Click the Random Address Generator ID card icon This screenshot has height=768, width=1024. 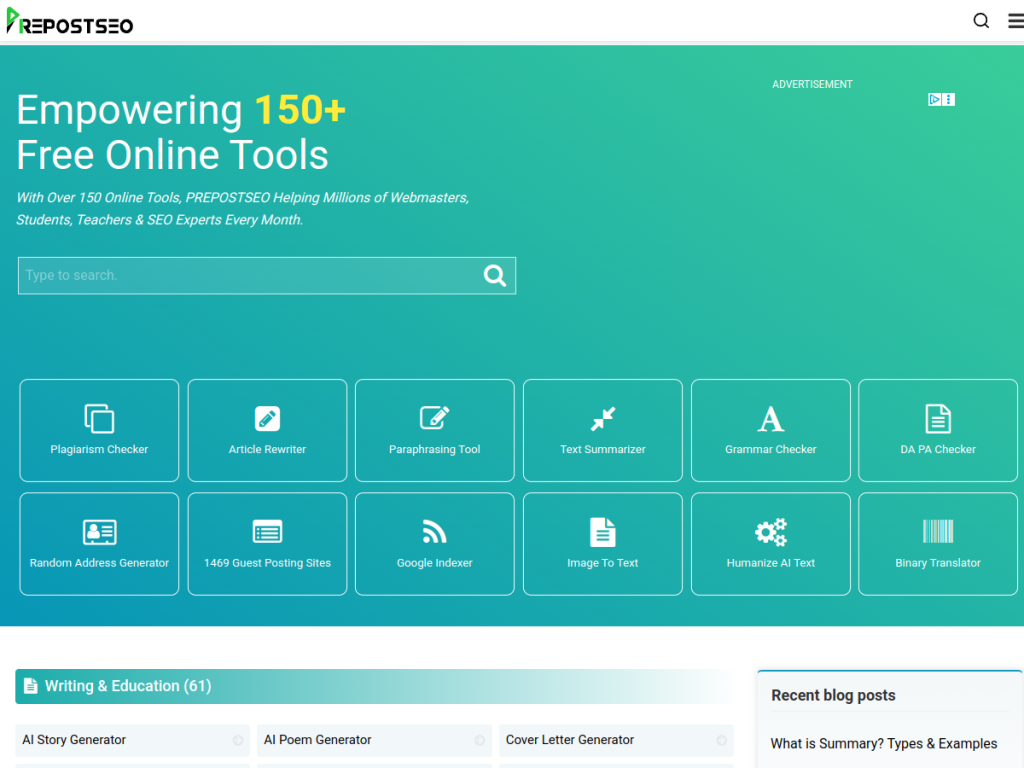pyautogui.click(x=99, y=532)
